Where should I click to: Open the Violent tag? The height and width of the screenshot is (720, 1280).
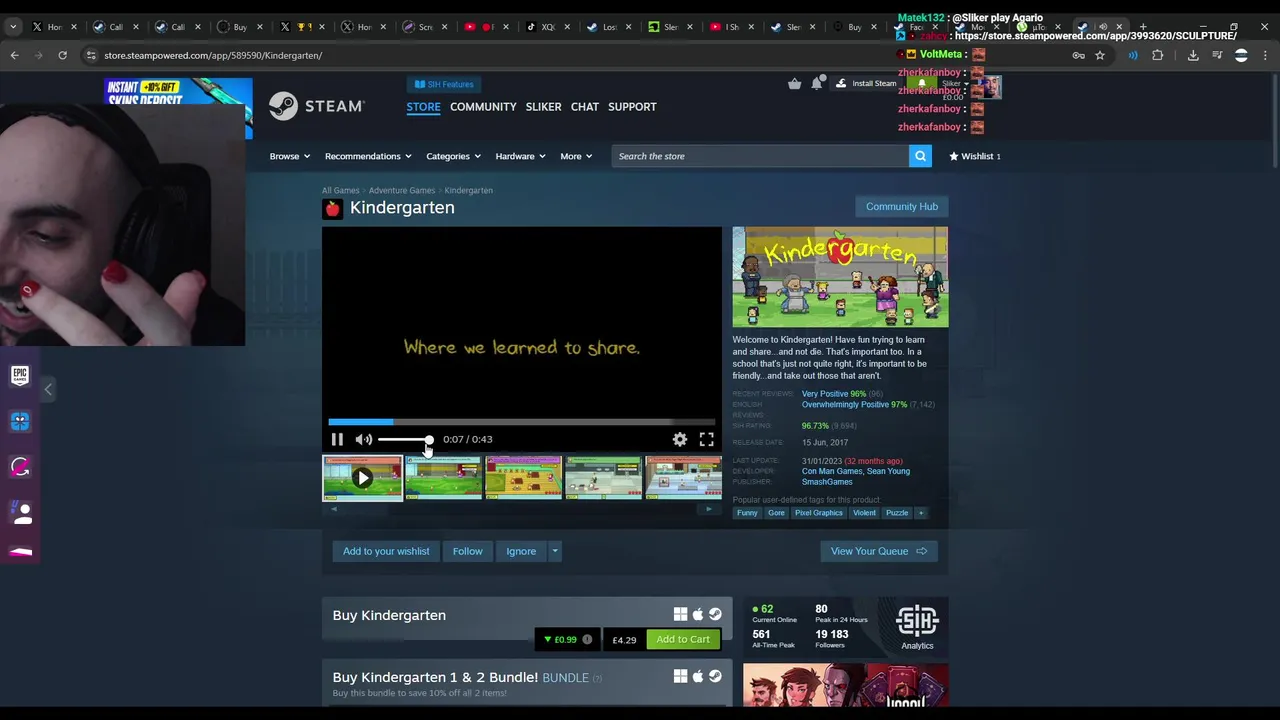point(864,513)
